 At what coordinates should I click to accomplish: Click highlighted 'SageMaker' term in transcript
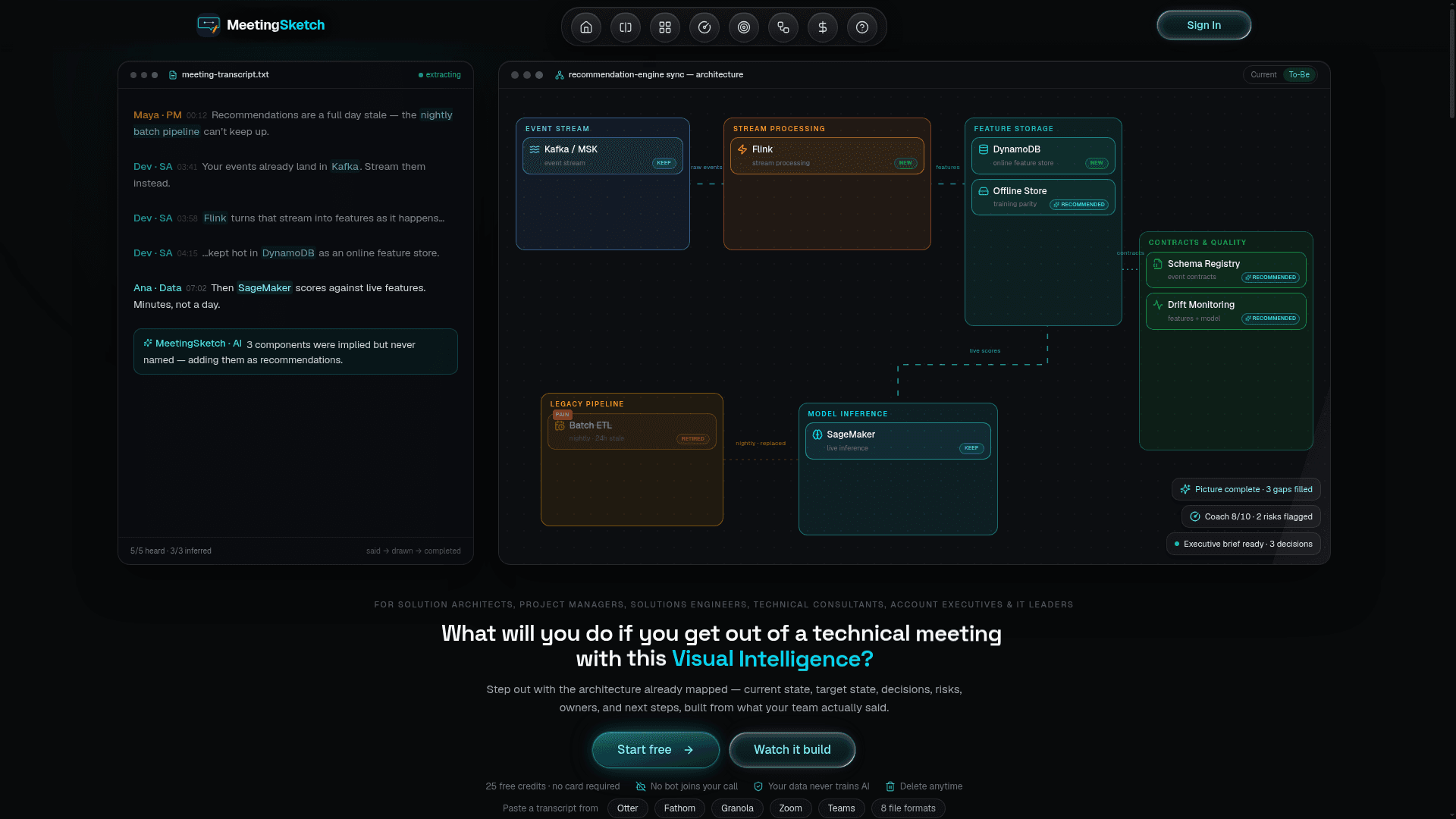[264, 288]
